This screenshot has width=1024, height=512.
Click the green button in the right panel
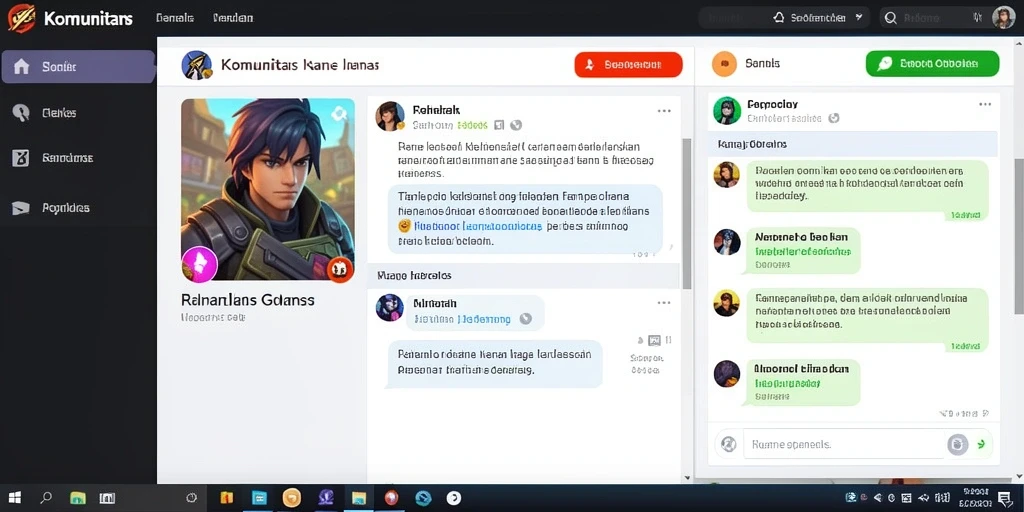point(932,63)
